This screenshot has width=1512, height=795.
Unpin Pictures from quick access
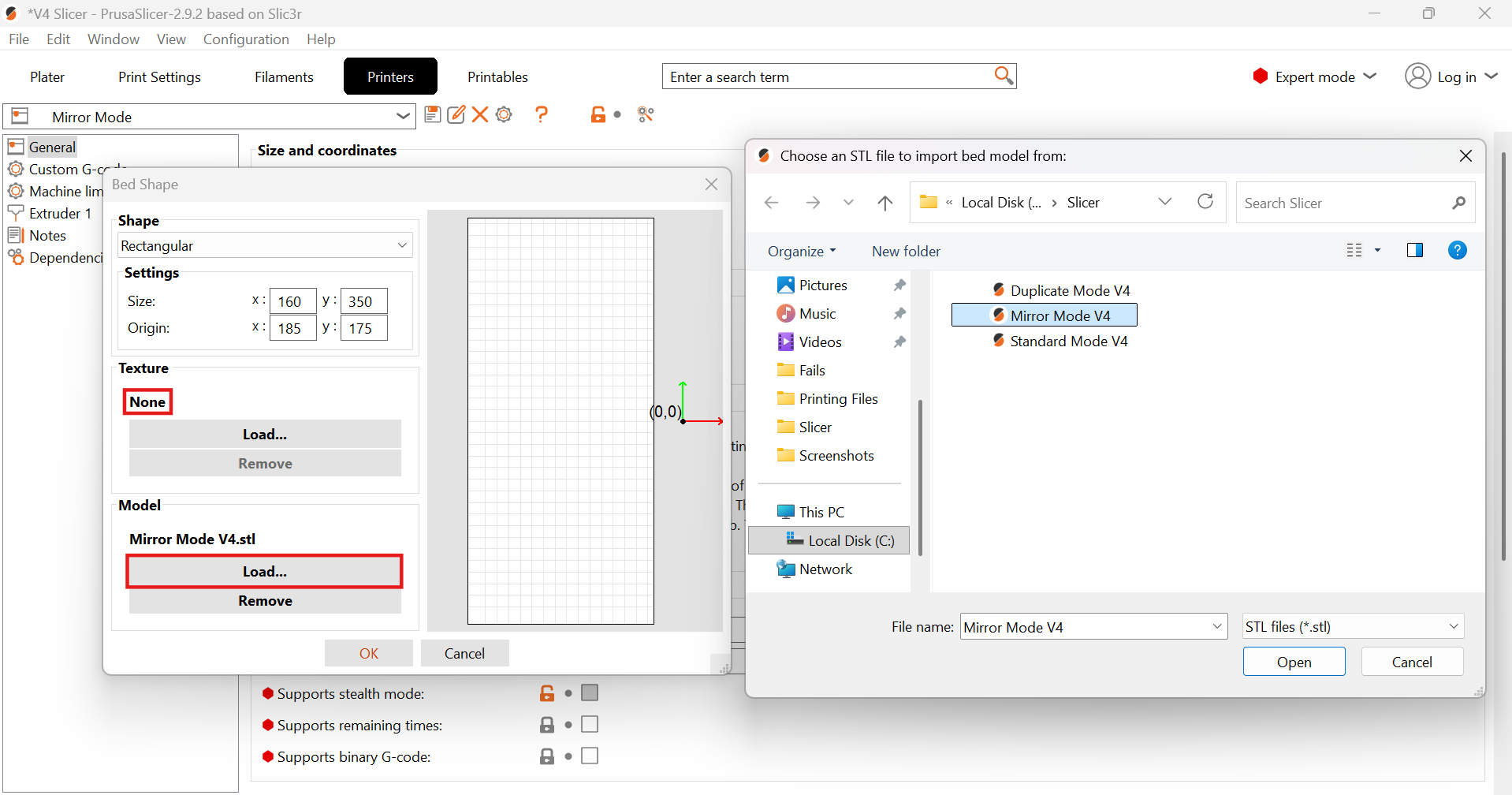[x=899, y=285]
